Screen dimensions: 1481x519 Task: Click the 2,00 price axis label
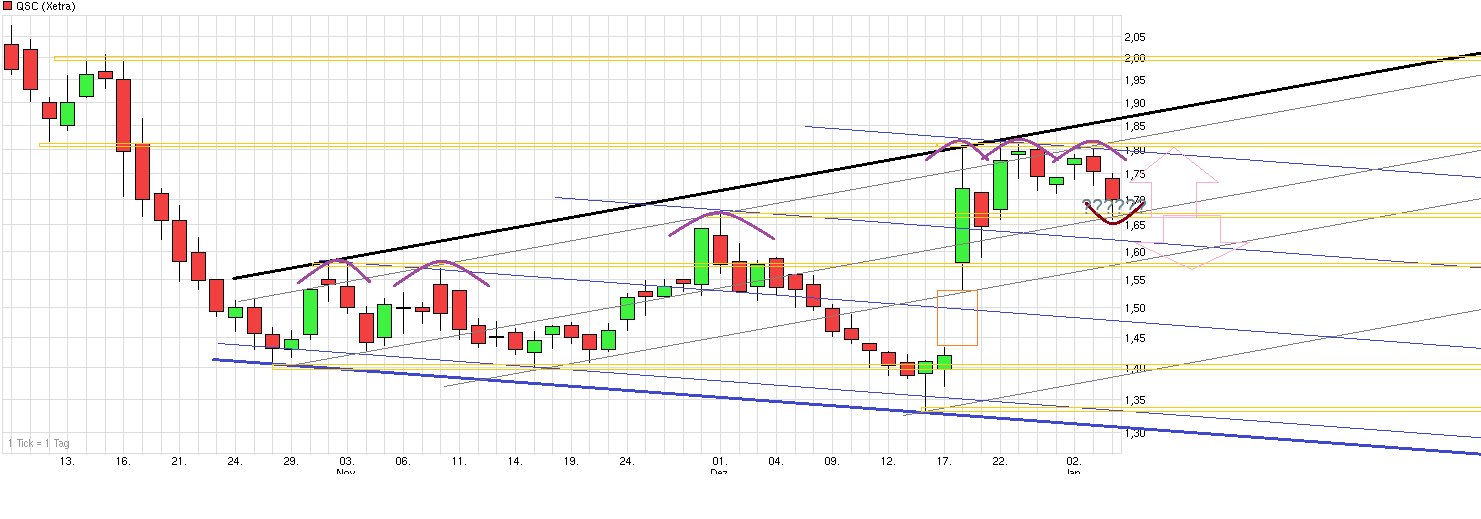pyautogui.click(x=1136, y=58)
